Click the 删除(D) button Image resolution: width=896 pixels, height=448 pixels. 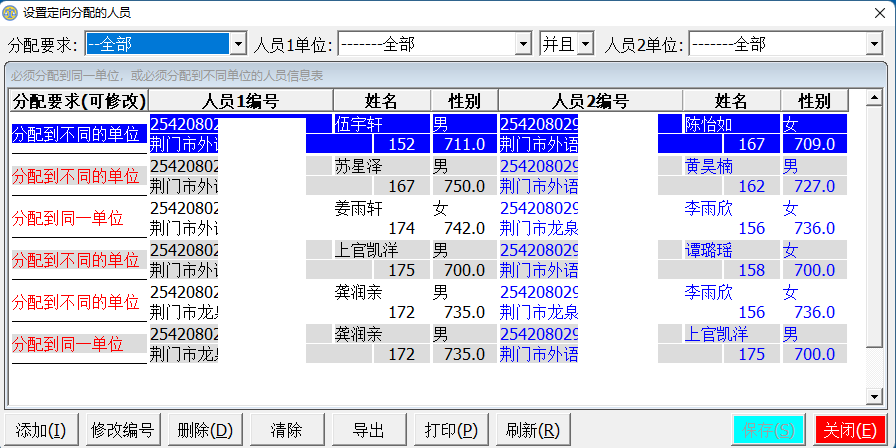[205, 430]
